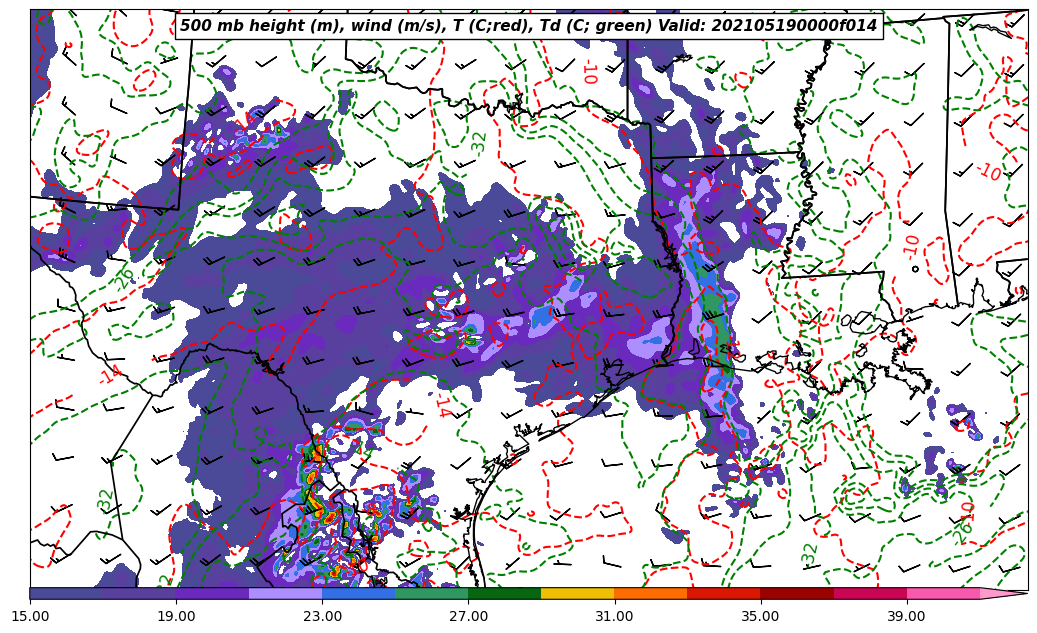Select the light green colorbar segment
This screenshot has height=633, width=1037.
coord(431,593)
